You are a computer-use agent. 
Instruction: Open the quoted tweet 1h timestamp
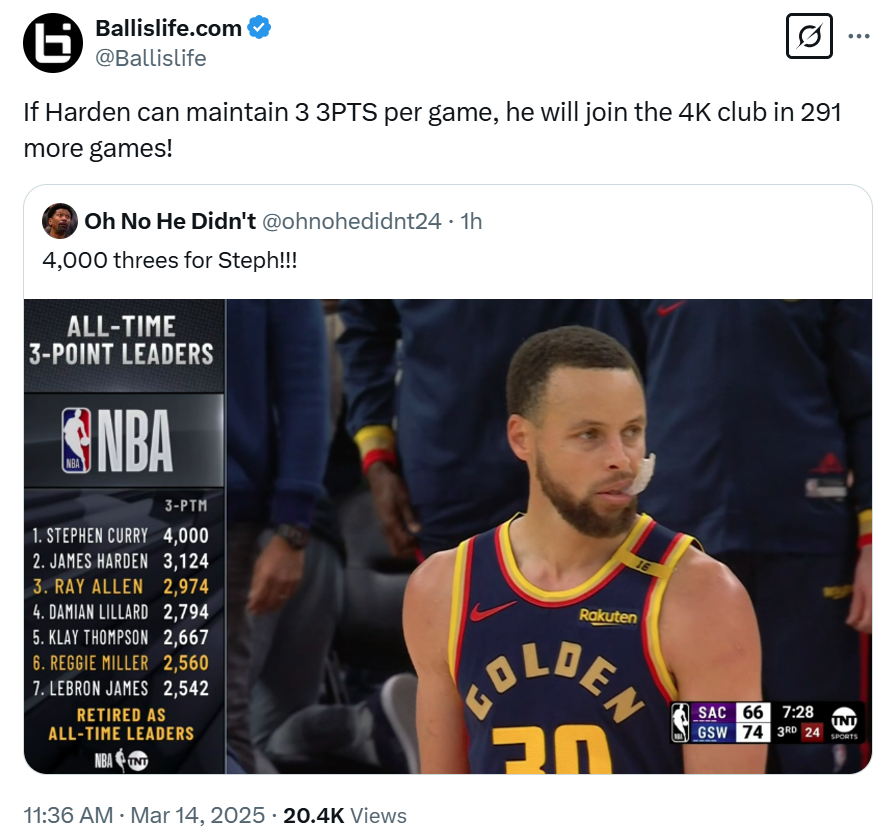471,221
